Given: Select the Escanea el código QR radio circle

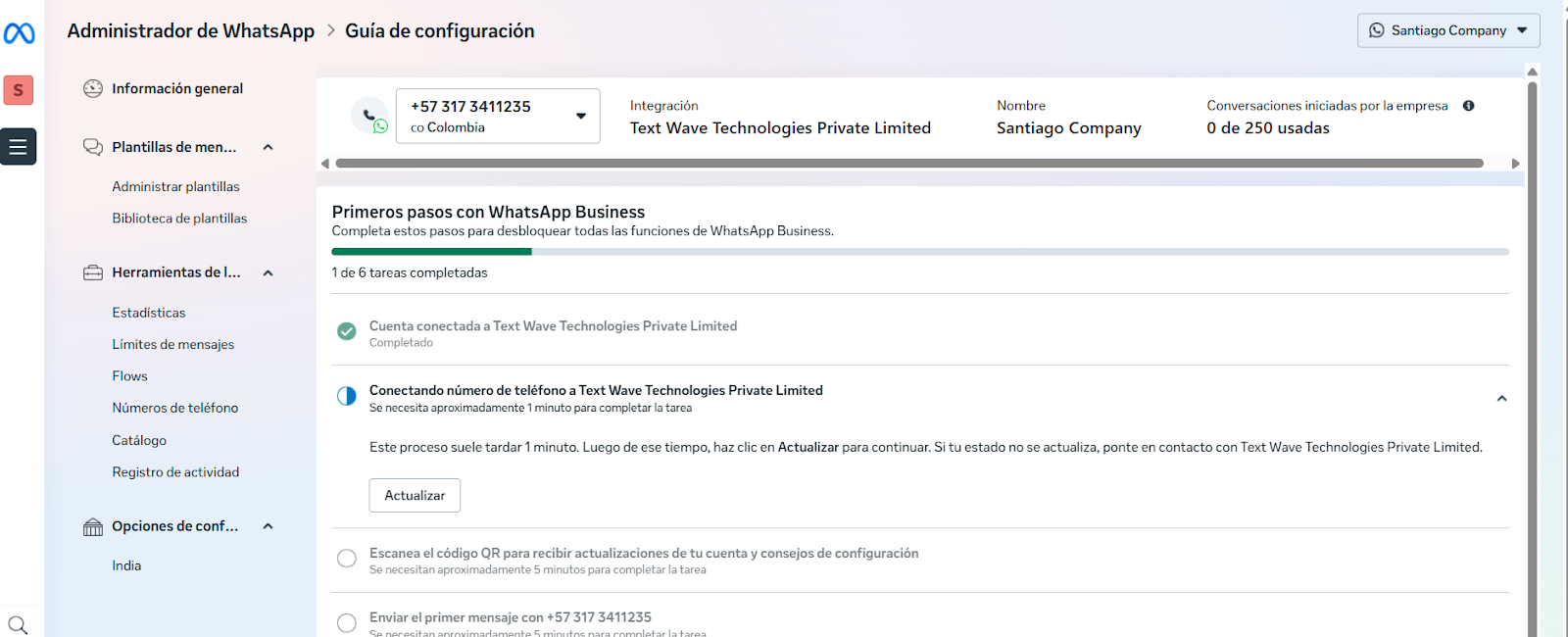Looking at the screenshot, I should pyautogui.click(x=347, y=559).
